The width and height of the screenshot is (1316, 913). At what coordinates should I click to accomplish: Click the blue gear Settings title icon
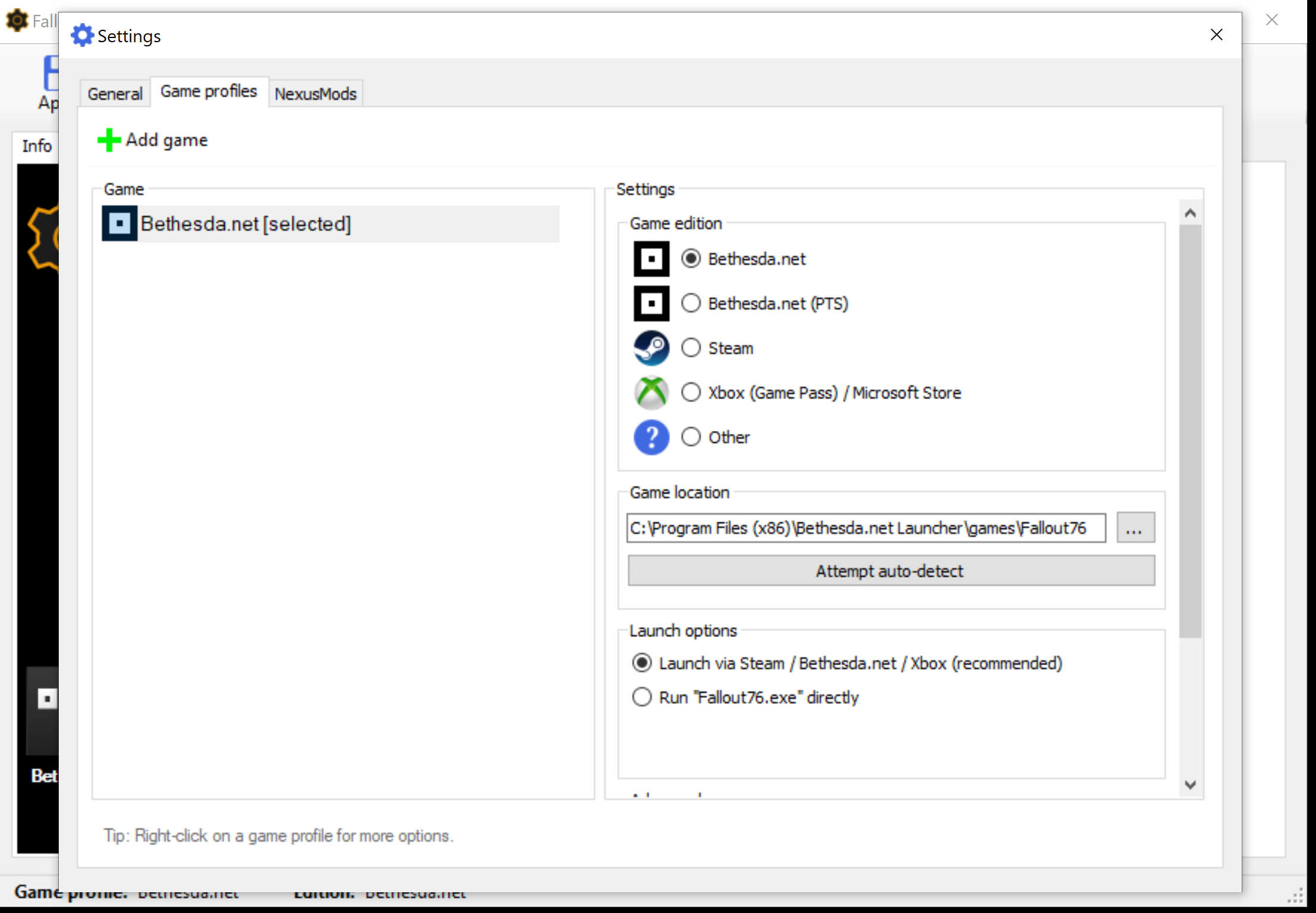(82, 36)
